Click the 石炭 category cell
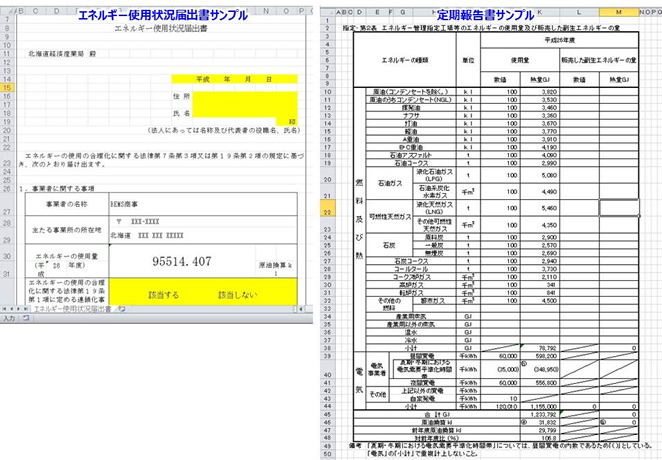This screenshot has height=460, width=662. [x=389, y=245]
